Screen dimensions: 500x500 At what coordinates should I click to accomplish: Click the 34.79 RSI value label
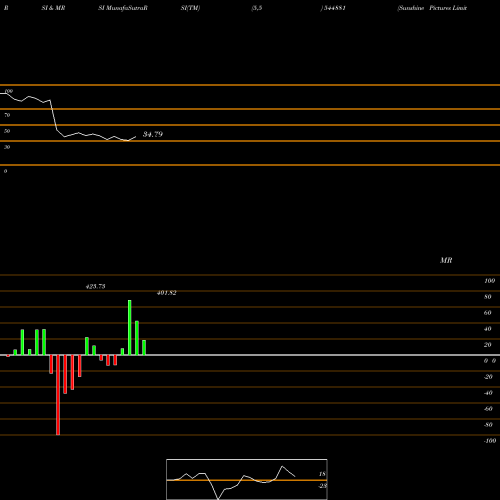(x=153, y=134)
